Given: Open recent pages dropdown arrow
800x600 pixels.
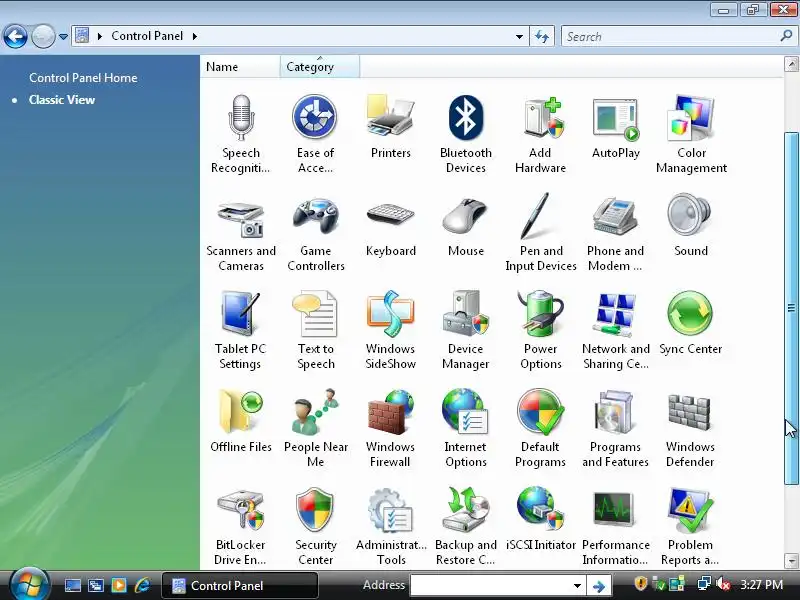Looking at the screenshot, I should point(63,37).
